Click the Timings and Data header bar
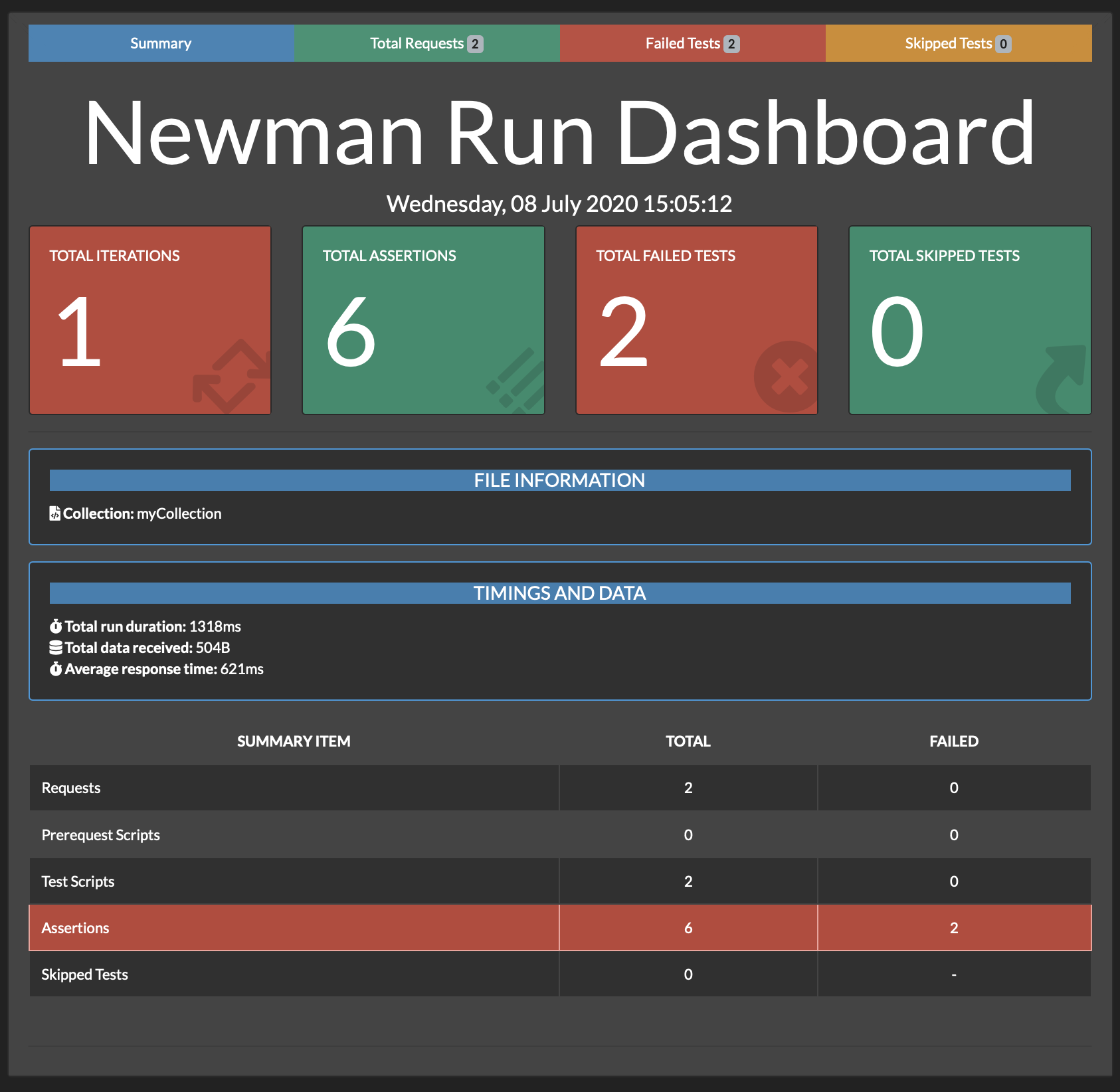This screenshot has width=1120, height=1092. [559, 593]
